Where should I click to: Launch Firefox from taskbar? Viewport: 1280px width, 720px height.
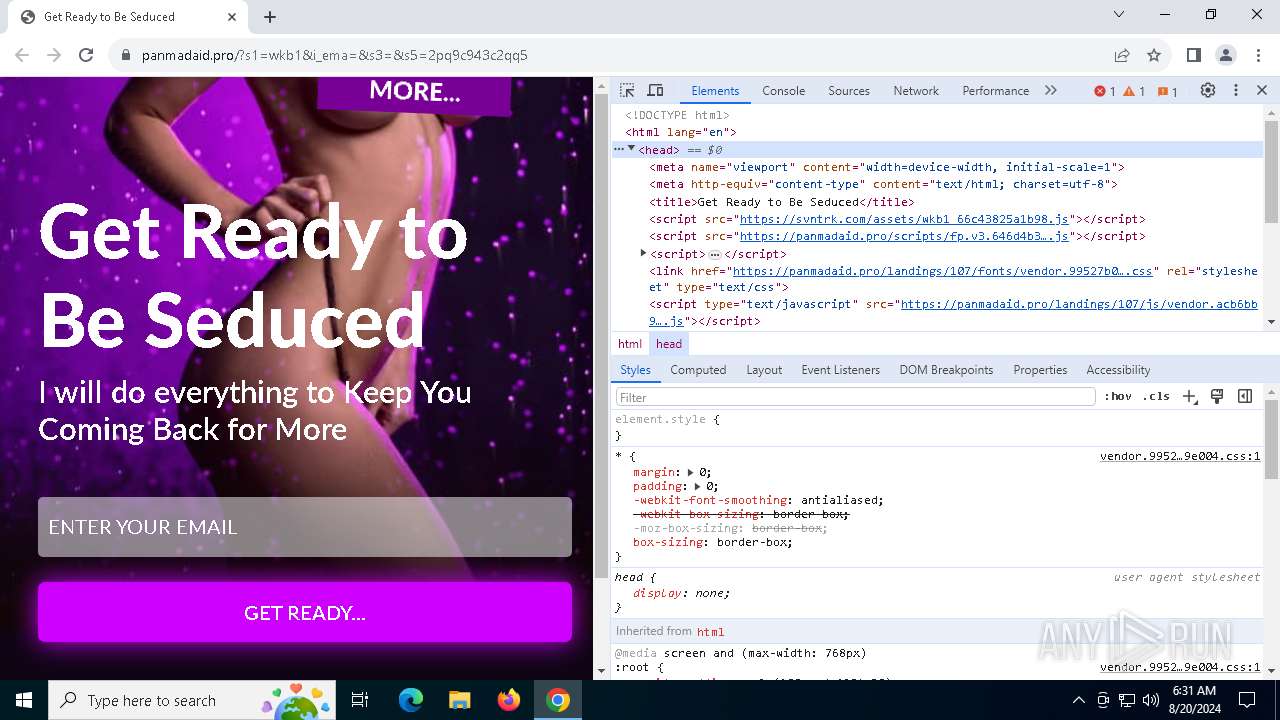[509, 700]
